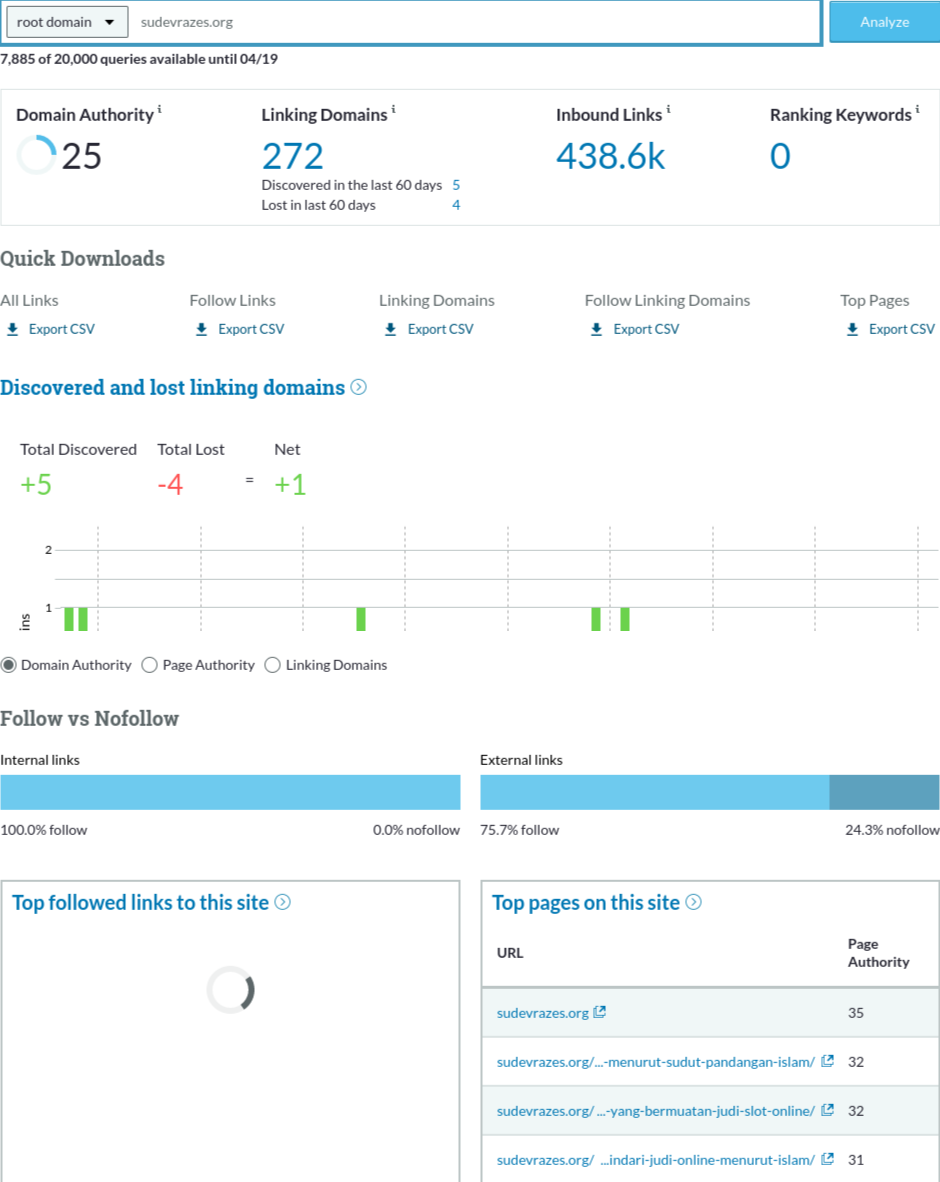The image size is (940, 1182).
Task: Click download icon under Top Pages
Action: [x=853, y=329]
